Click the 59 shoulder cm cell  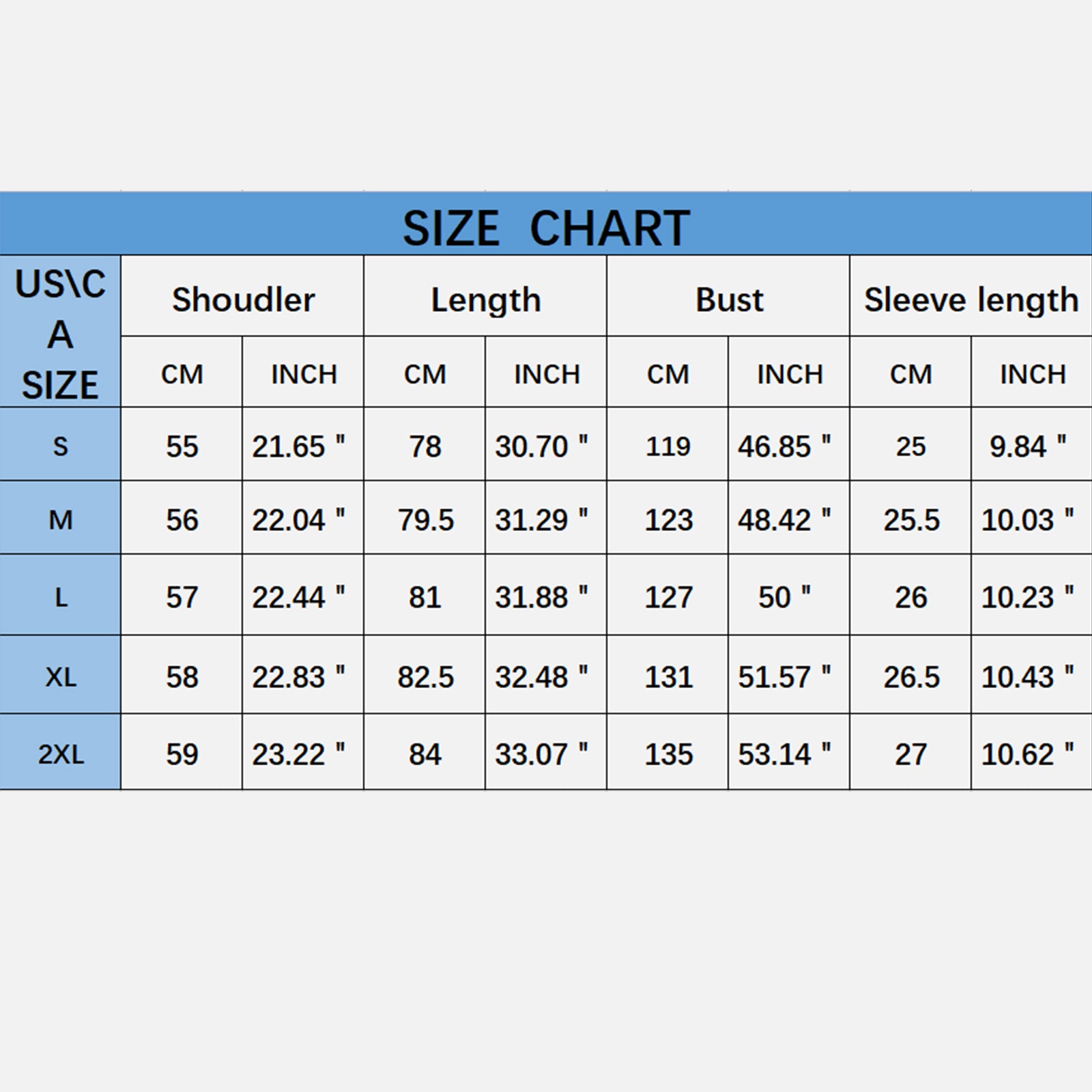click(x=182, y=754)
